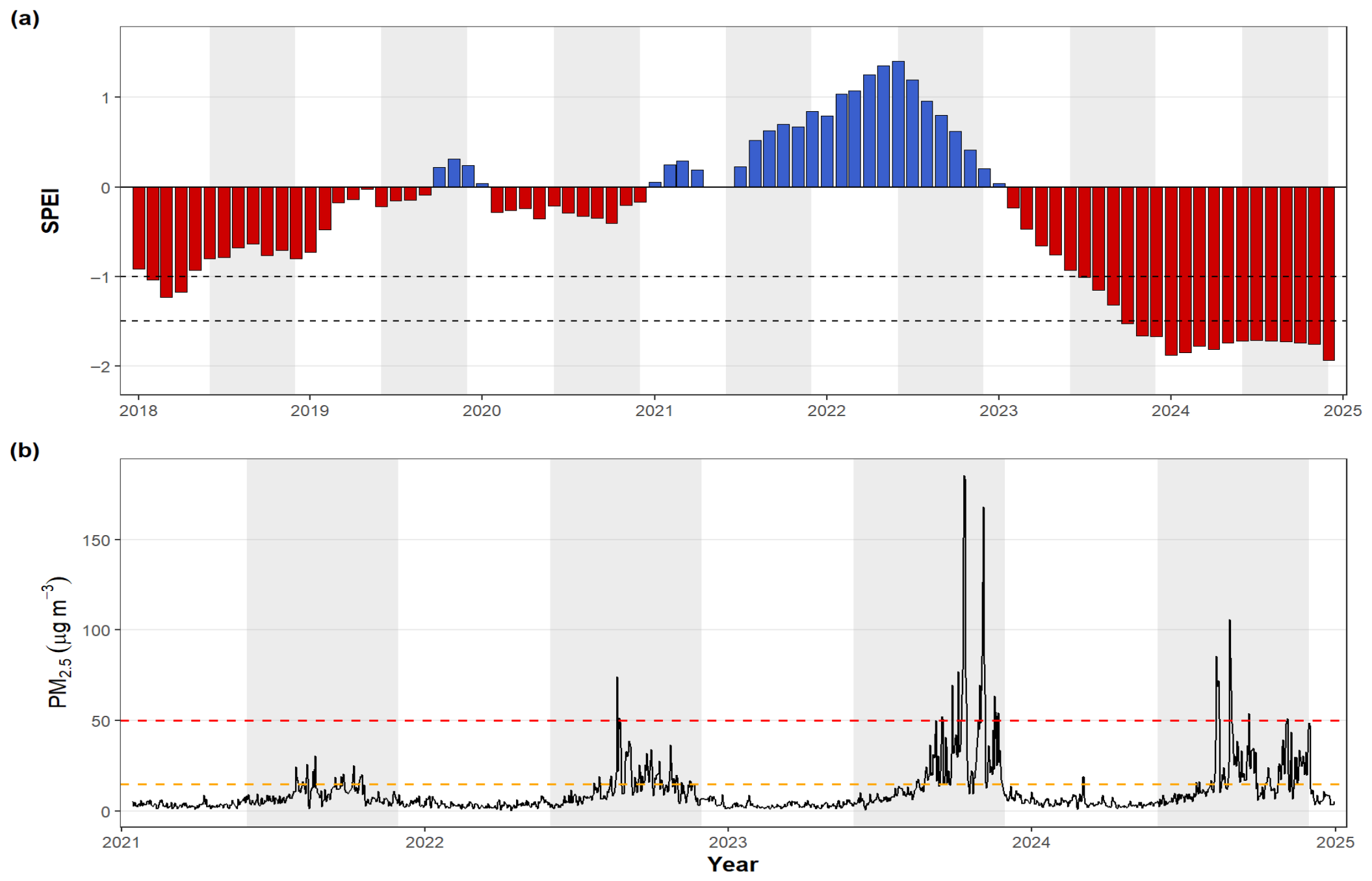This screenshot has width=1372, height=881.
Task: Click the lowest red SPEI bar near 2025
Action: (x=1328, y=274)
